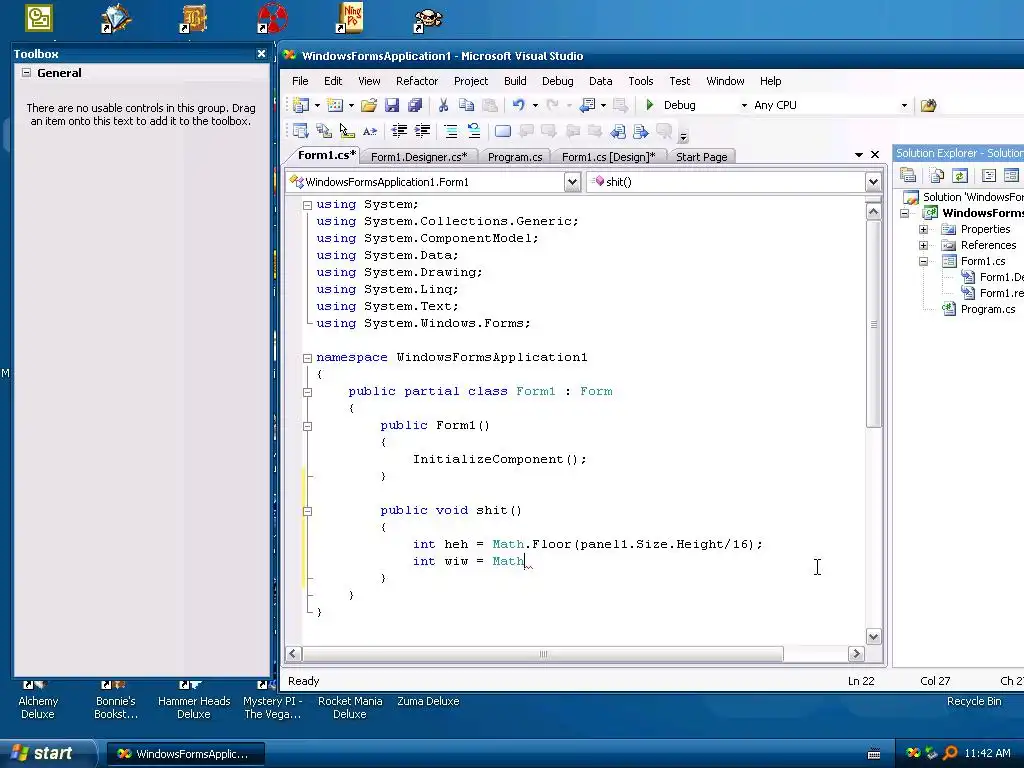The image size is (1024, 768).
Task: Start debugging with the green play icon
Action: click(650, 105)
